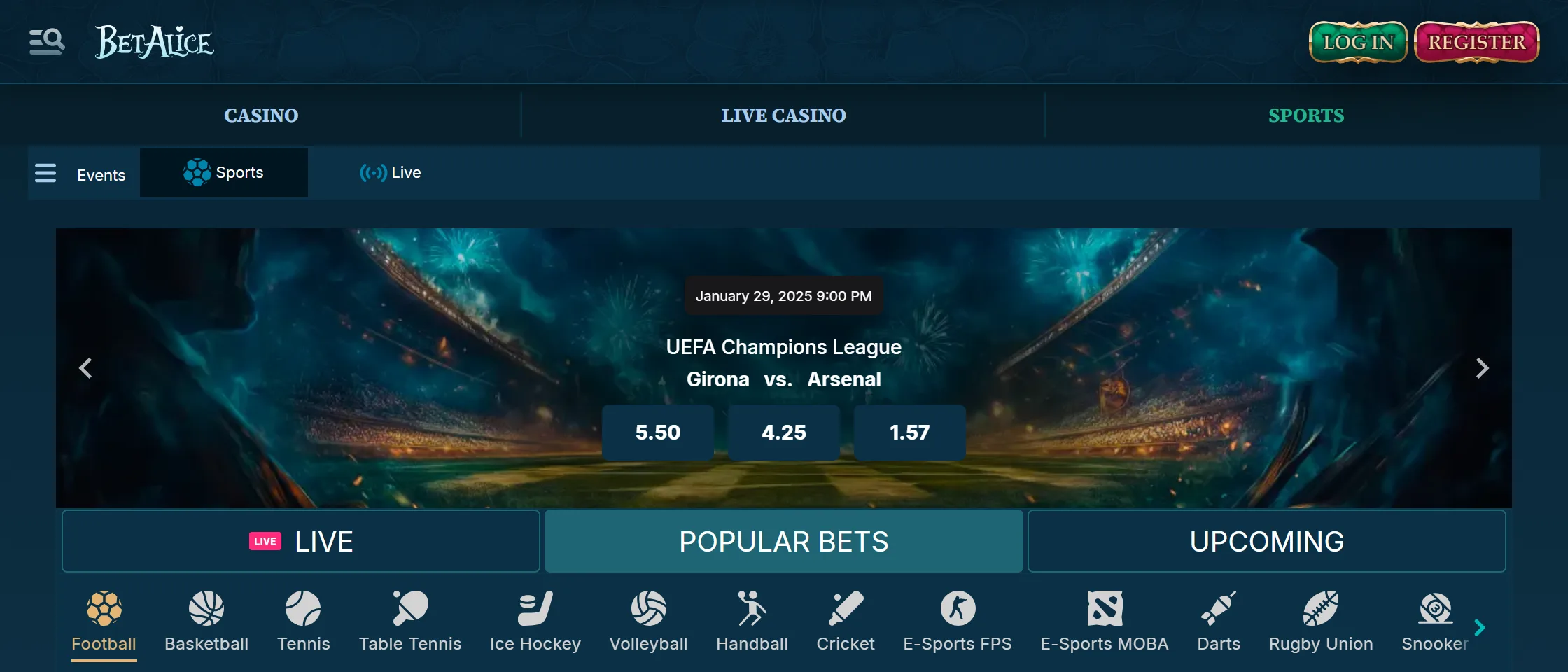Click the REGISTER button
Image resolution: width=1568 pixels, height=672 pixels.
pyautogui.click(x=1476, y=42)
